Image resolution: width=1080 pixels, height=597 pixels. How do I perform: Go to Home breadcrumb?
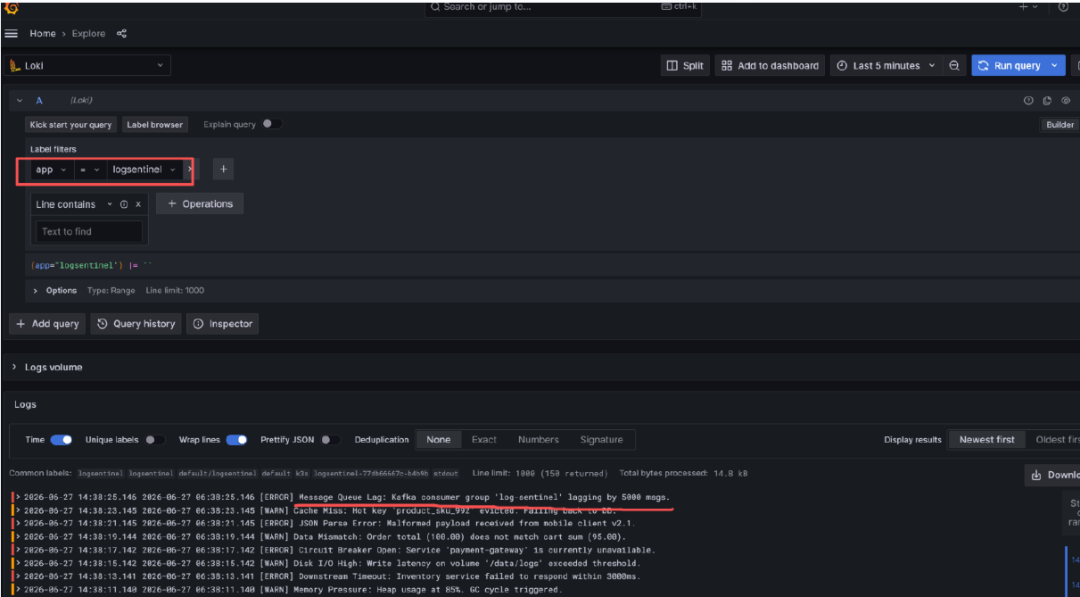point(43,34)
